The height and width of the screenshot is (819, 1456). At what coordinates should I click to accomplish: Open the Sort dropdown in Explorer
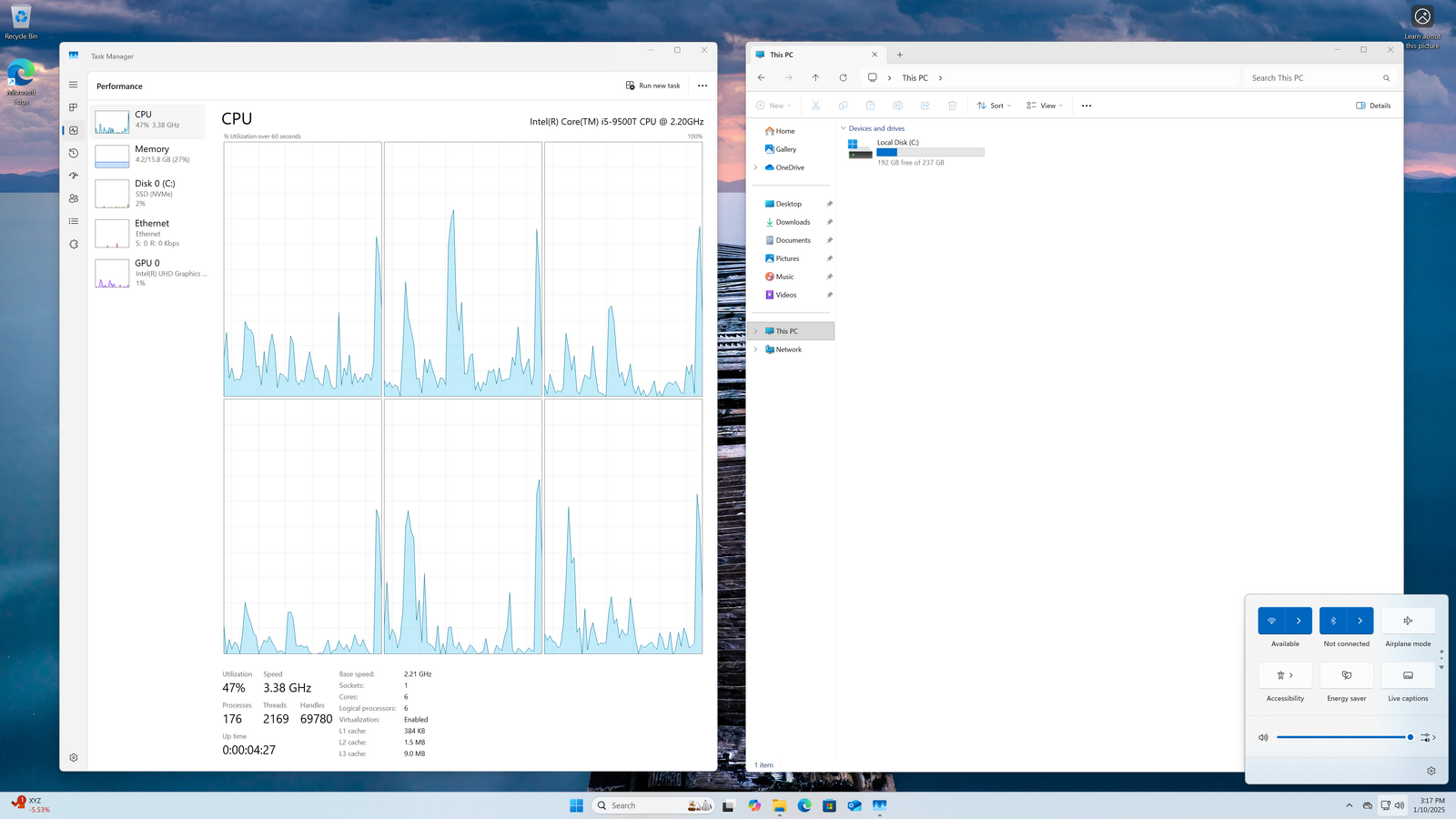coord(994,106)
